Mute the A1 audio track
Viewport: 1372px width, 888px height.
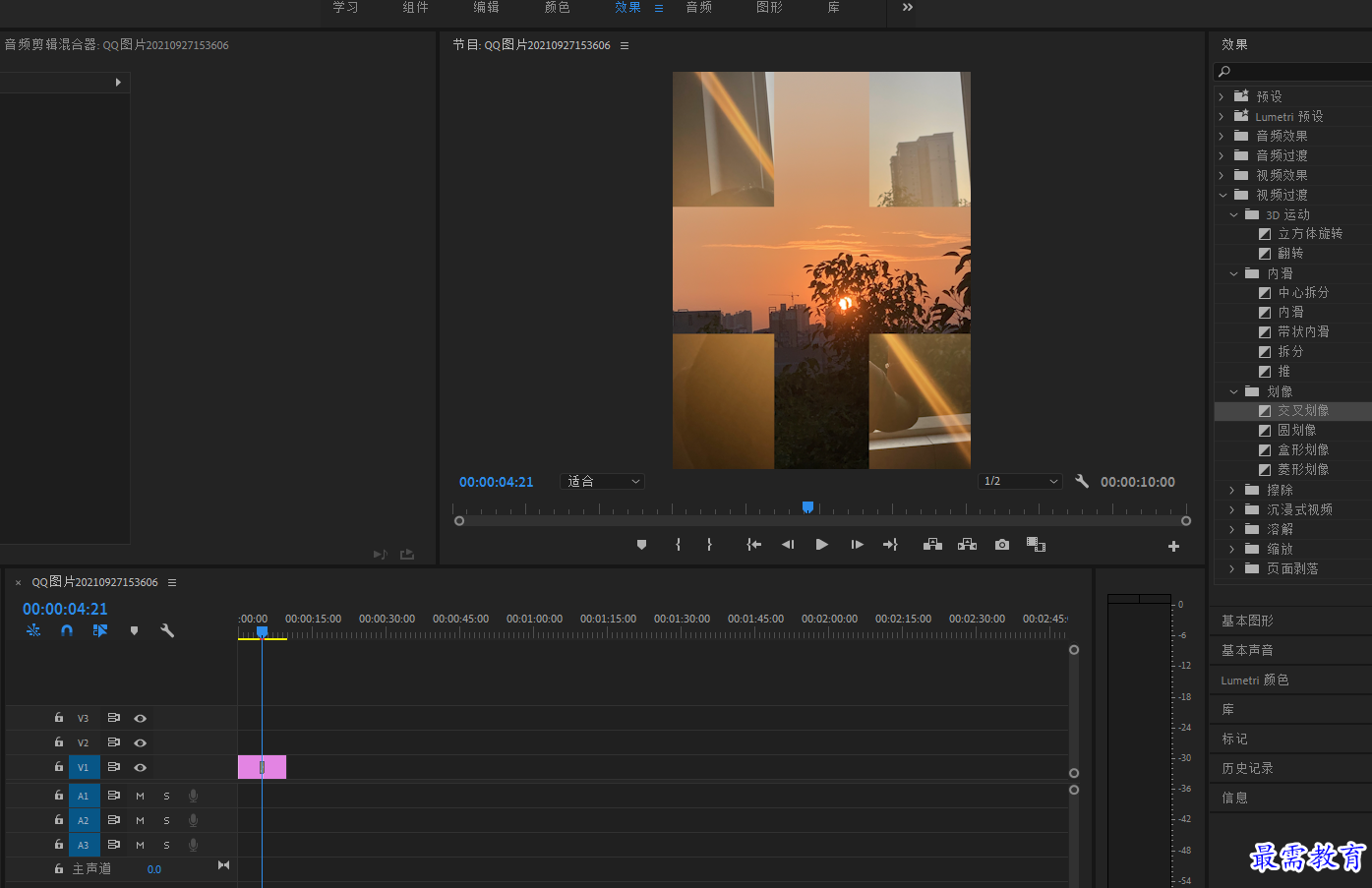(140, 796)
